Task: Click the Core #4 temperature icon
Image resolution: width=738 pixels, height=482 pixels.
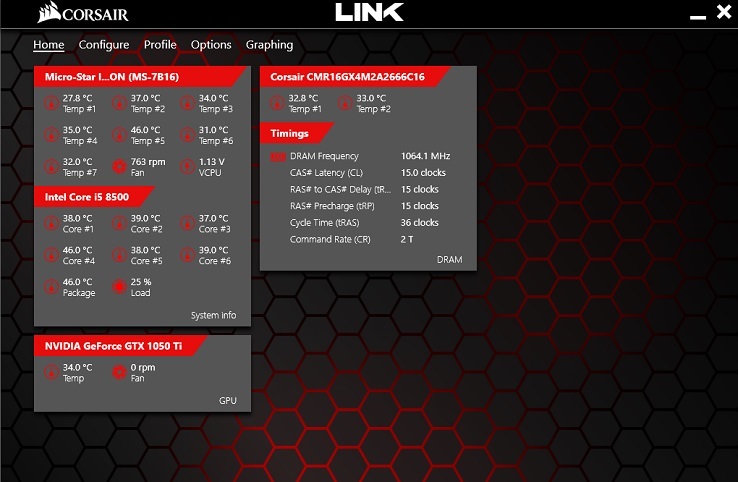Action: pyautogui.click(x=51, y=255)
